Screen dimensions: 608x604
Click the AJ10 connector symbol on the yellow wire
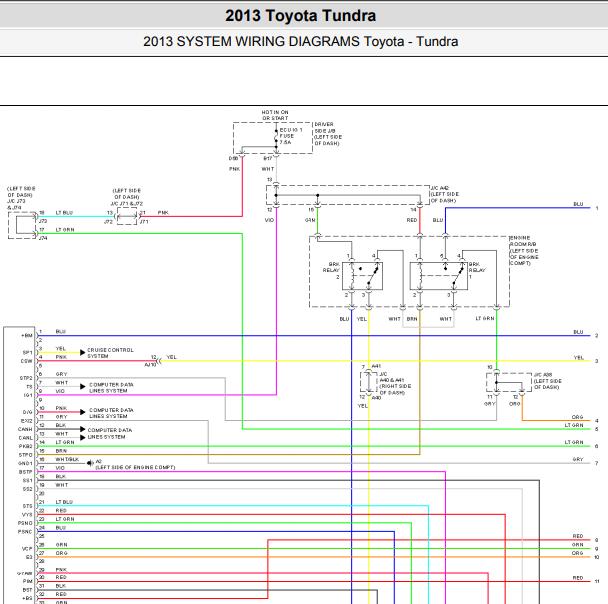[159, 361]
